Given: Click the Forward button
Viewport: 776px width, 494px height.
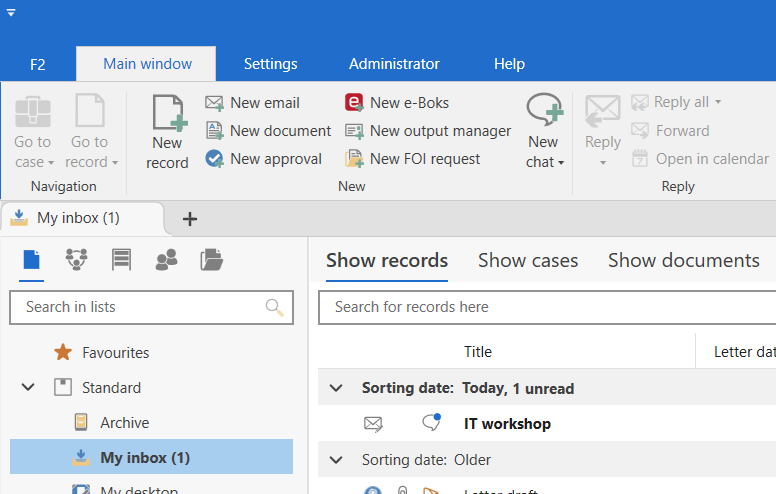Looking at the screenshot, I should click(x=670, y=131).
